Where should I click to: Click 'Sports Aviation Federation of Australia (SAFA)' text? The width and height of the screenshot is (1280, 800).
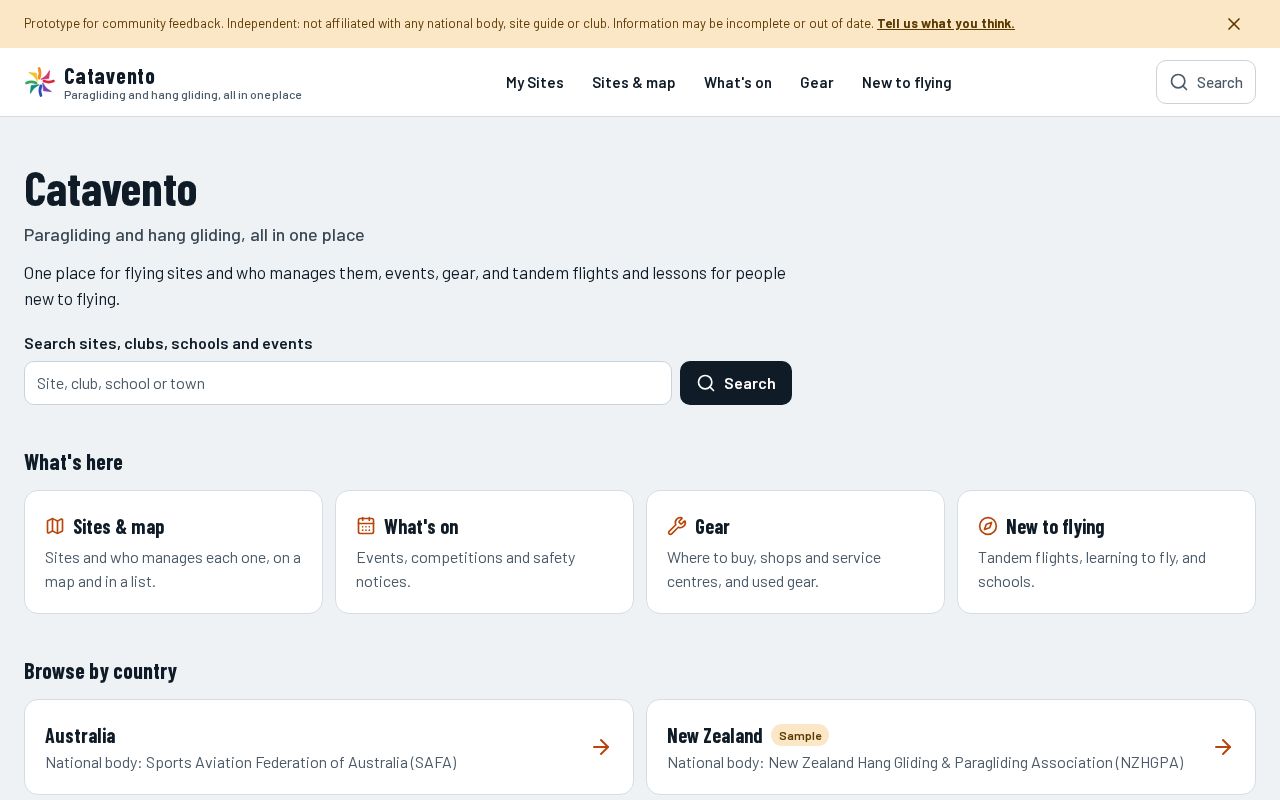tap(301, 762)
